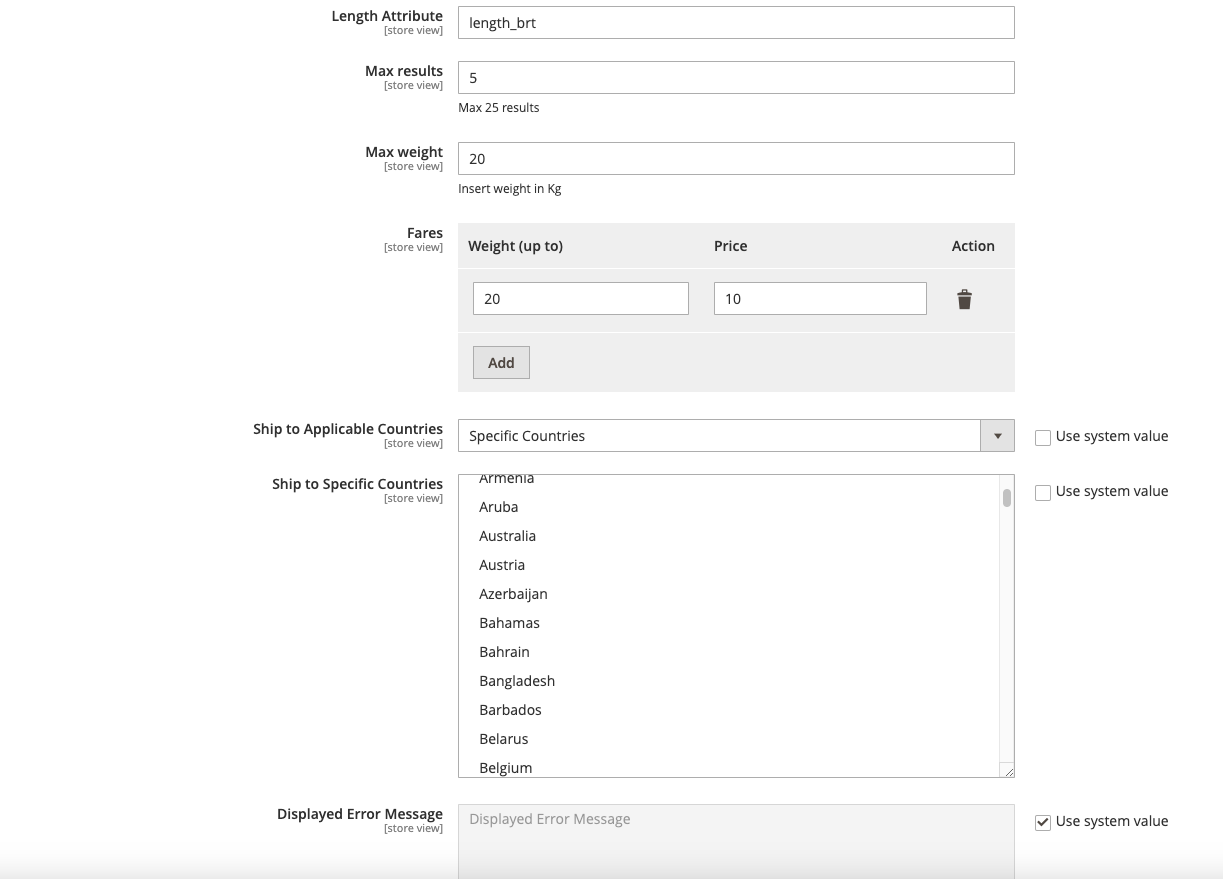Select Belarus in the countries list
Image resolution: width=1223 pixels, height=879 pixels.
point(503,739)
